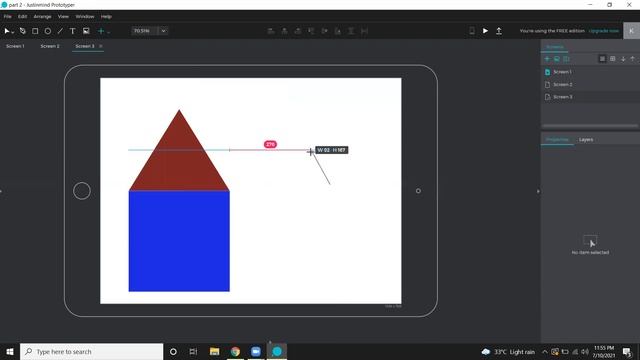The height and width of the screenshot is (360, 640).
Task: Open the Layers panel tab
Action: pyautogui.click(x=586, y=140)
